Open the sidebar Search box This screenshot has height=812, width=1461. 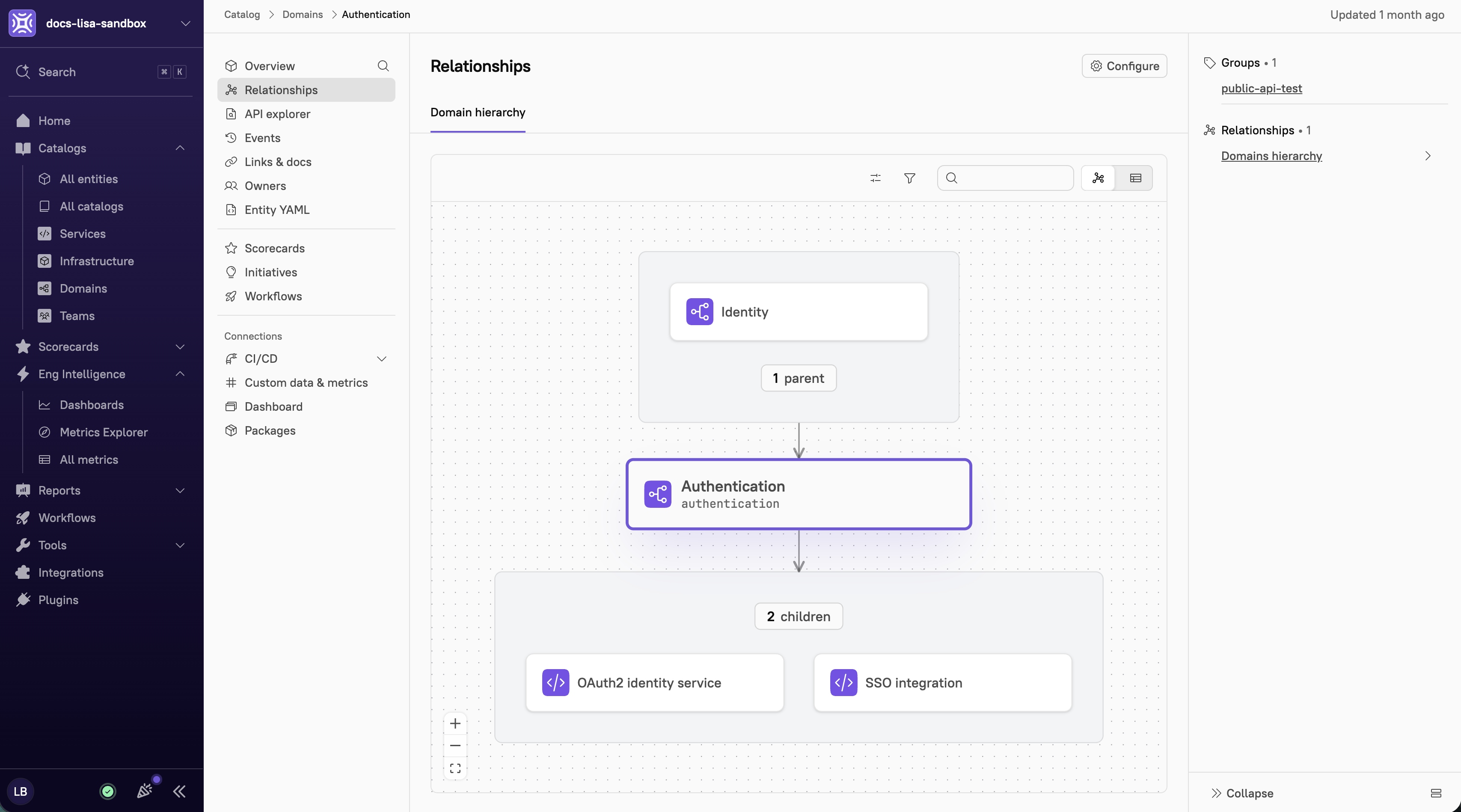(101, 71)
